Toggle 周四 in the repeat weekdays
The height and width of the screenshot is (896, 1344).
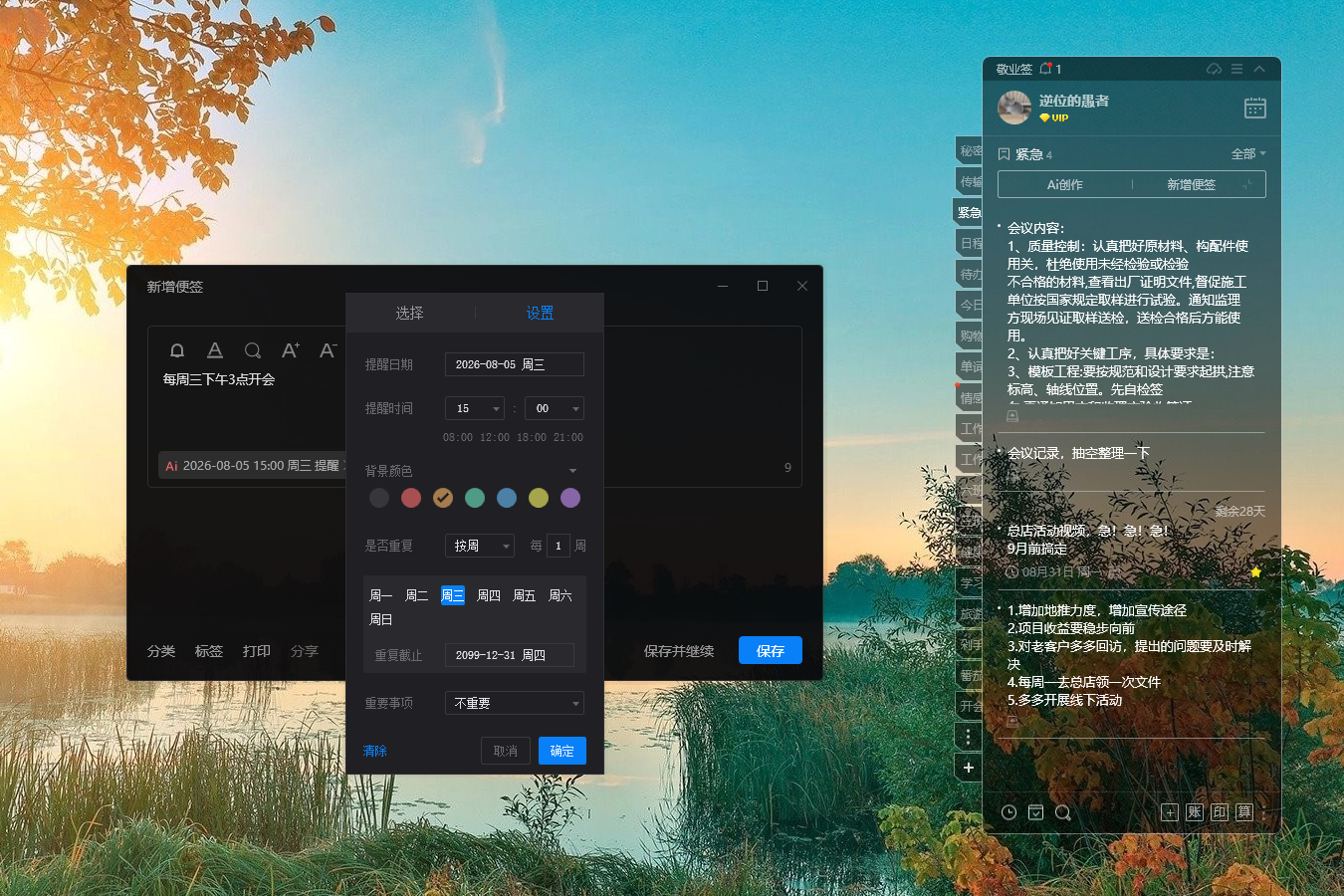tap(489, 595)
